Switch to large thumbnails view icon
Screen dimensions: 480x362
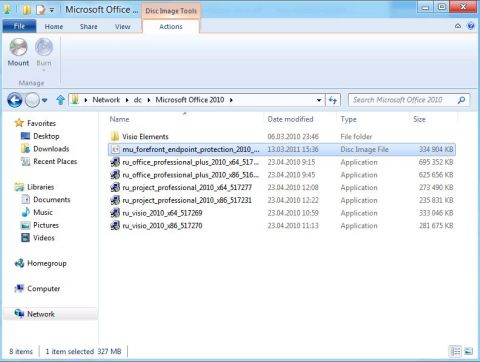[468, 351]
